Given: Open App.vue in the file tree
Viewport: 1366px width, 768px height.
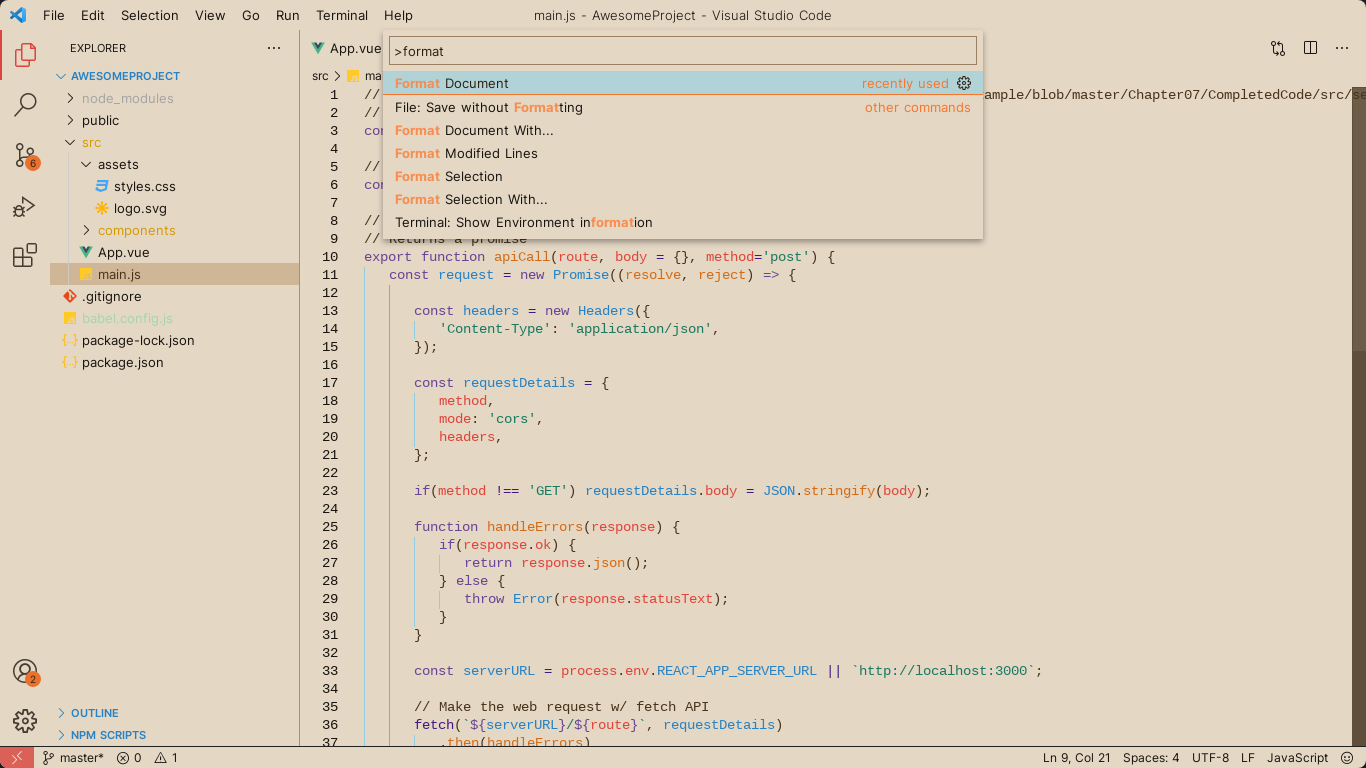Looking at the screenshot, I should [x=123, y=252].
